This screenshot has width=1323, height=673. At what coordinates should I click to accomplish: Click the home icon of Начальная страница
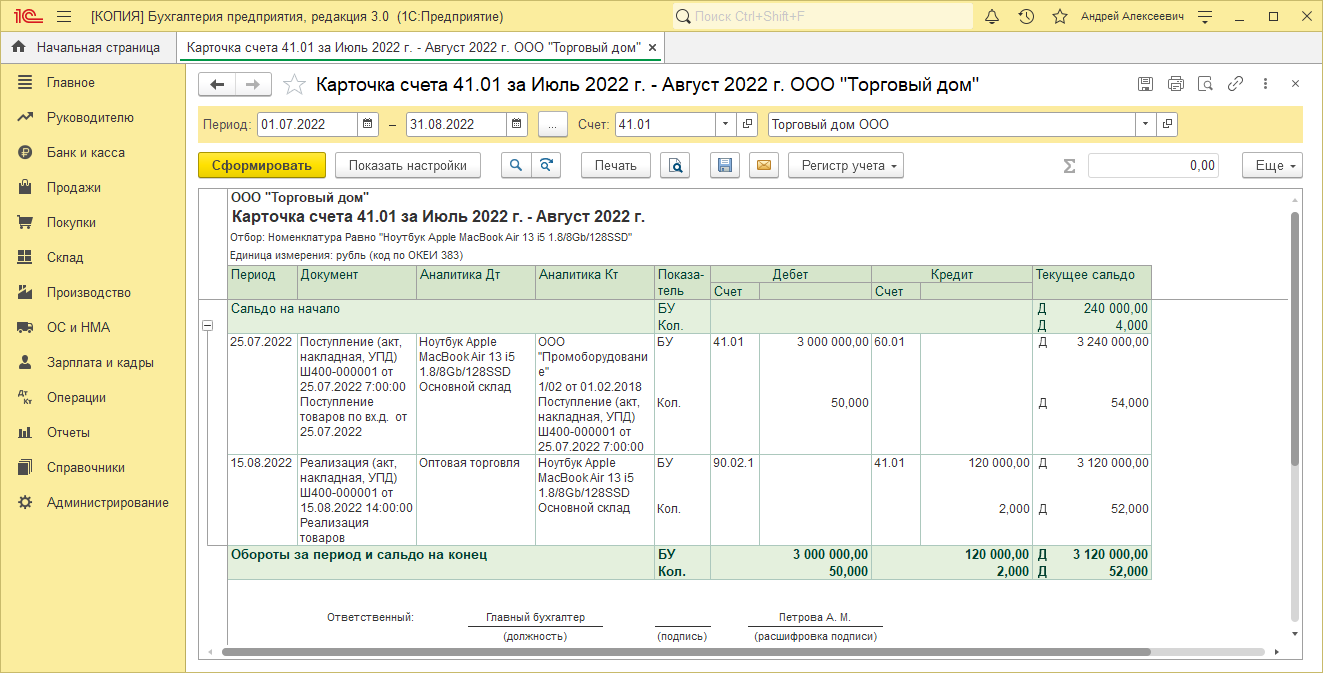pos(18,47)
